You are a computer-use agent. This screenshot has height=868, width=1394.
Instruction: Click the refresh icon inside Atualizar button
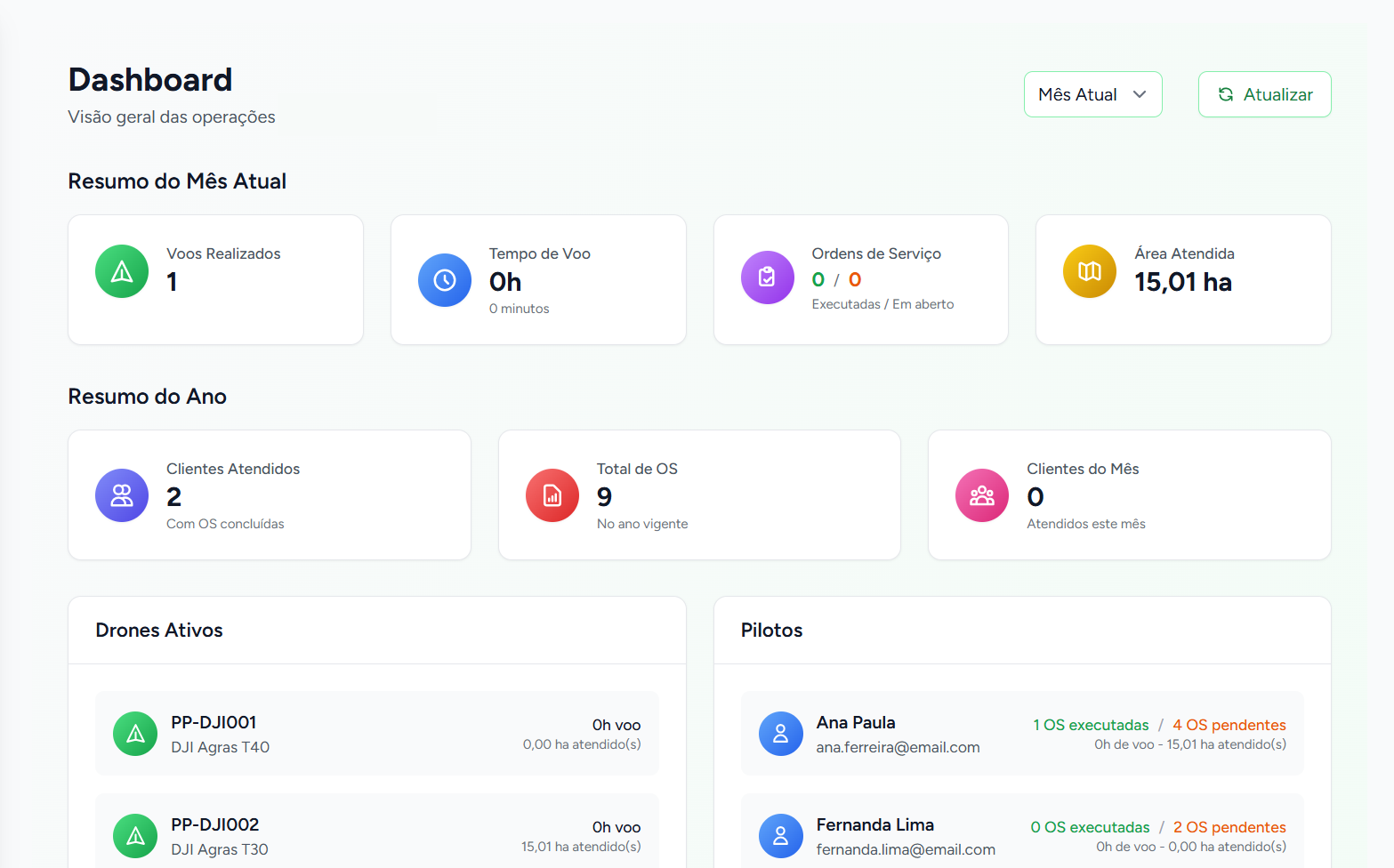pos(1226,94)
